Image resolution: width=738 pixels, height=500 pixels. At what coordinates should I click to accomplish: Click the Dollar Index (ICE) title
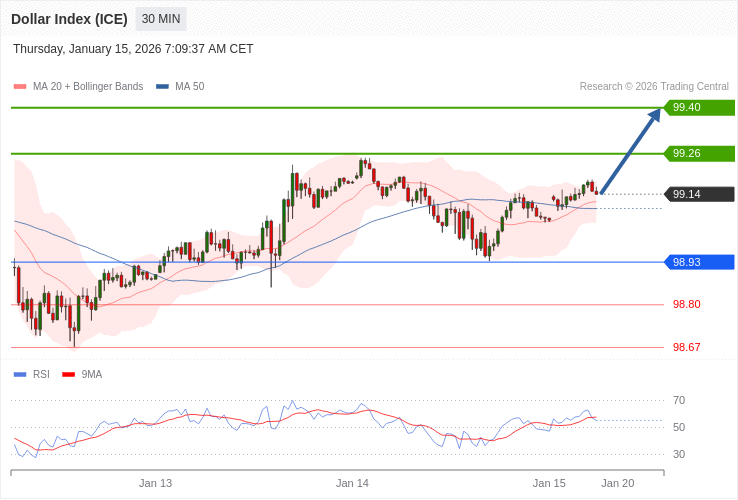69,19
